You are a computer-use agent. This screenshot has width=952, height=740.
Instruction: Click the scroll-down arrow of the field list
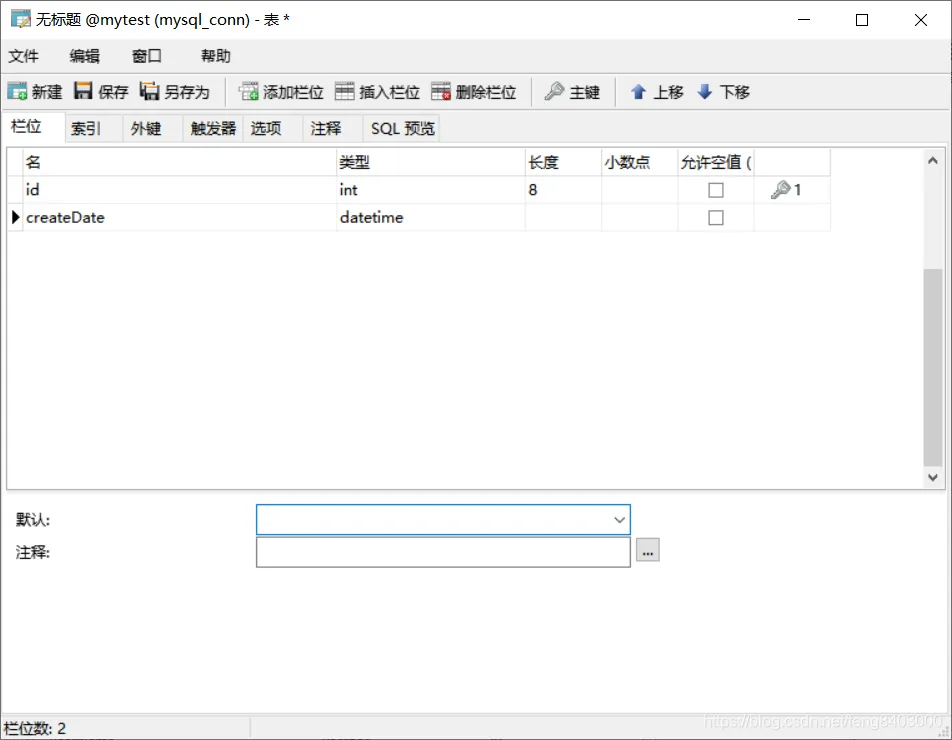(x=933, y=477)
